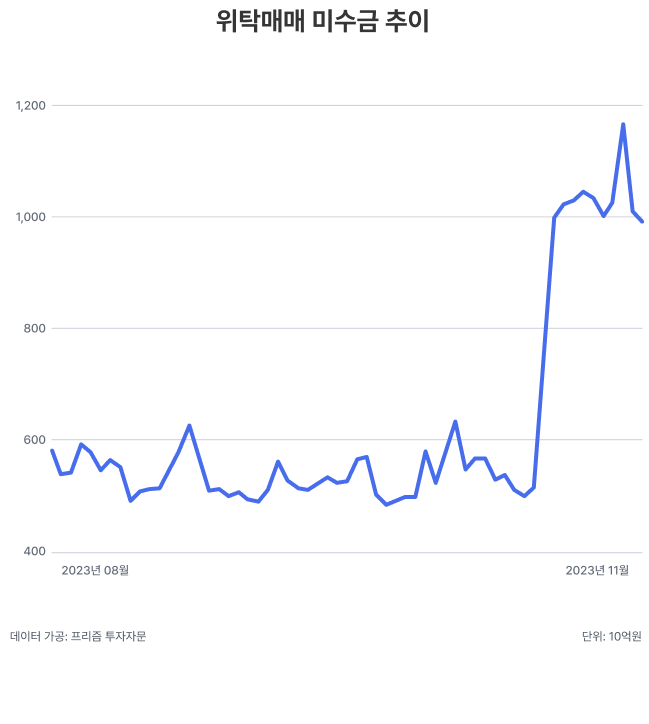
Task: Click the final endpoint of the blue line
Action: pyautogui.click(x=642, y=222)
